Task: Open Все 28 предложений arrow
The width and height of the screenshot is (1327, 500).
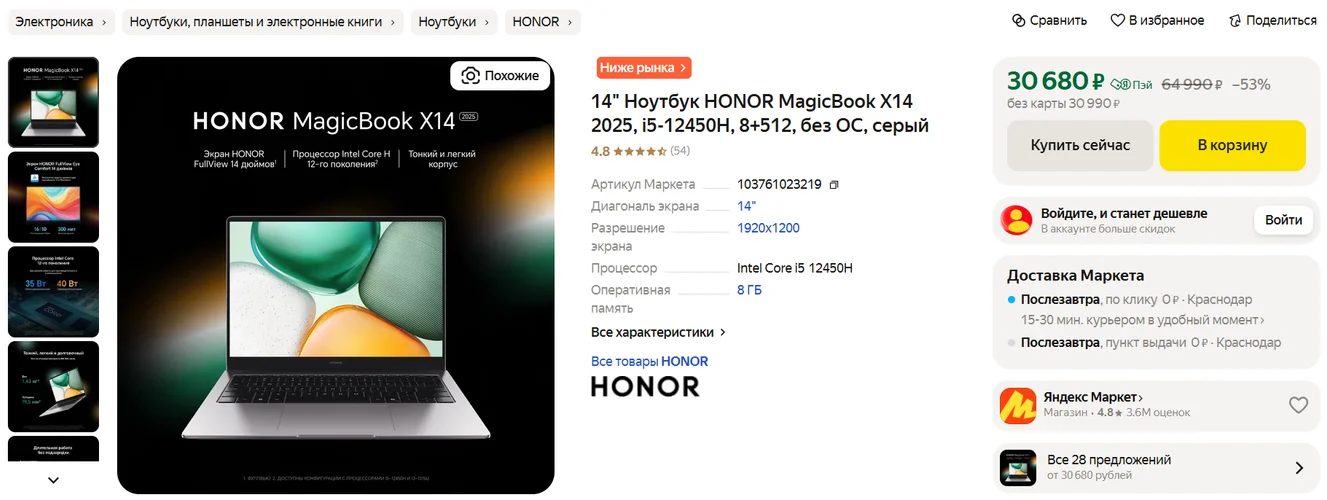Action: click(1298, 467)
